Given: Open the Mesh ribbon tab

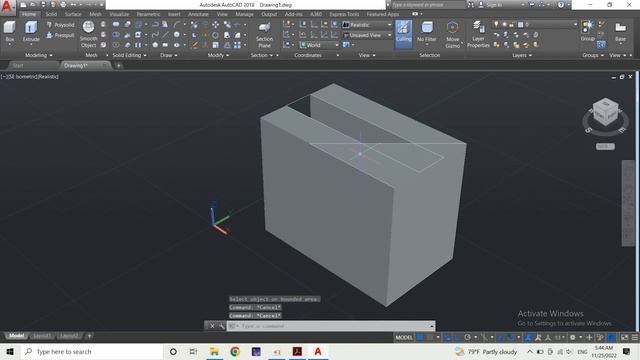Looking at the screenshot, I should [x=96, y=14].
